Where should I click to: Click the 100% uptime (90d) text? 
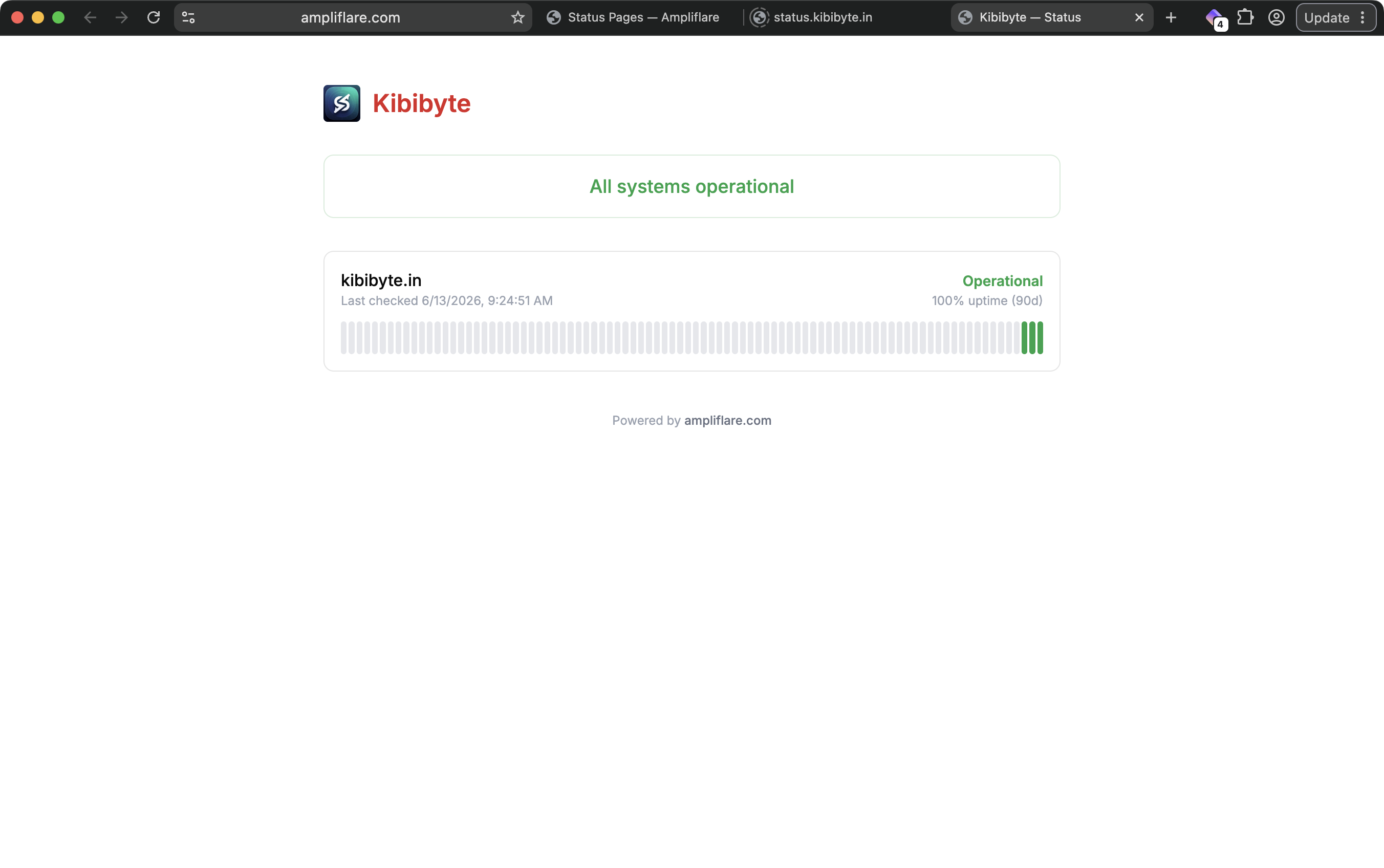(x=987, y=301)
